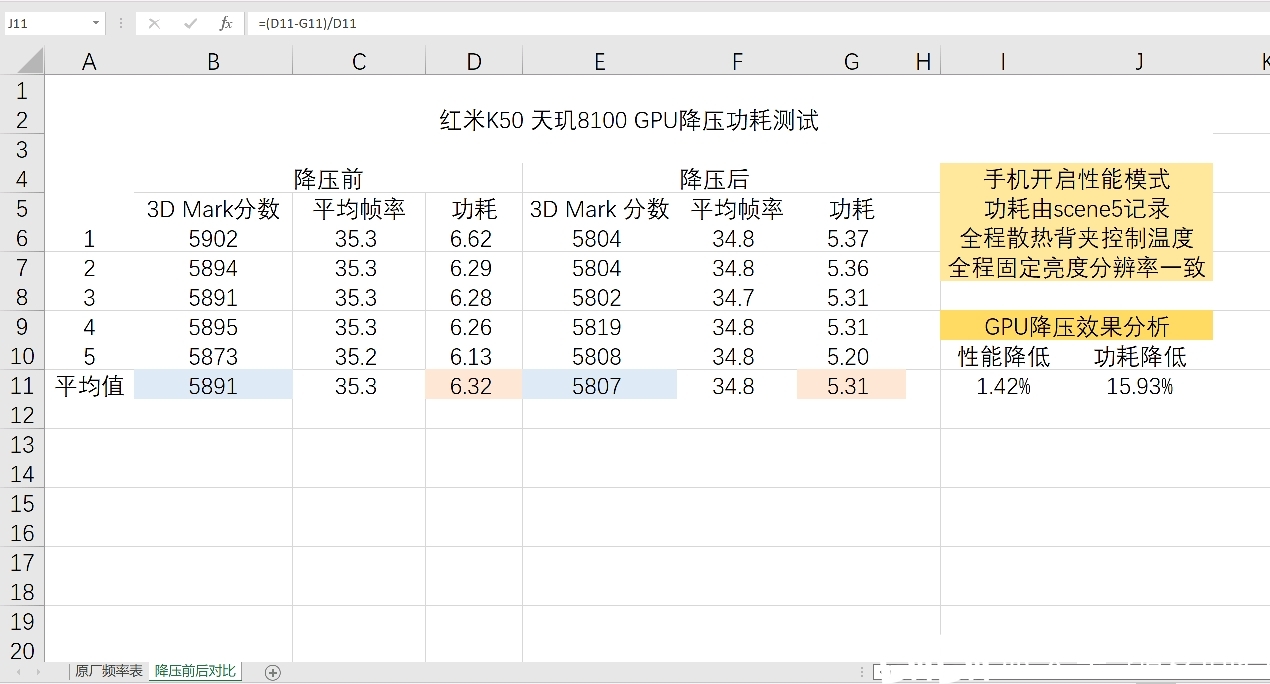Screen dimensions: 1270x684
Task: Click blue average cell 5807
Action: coord(599,385)
